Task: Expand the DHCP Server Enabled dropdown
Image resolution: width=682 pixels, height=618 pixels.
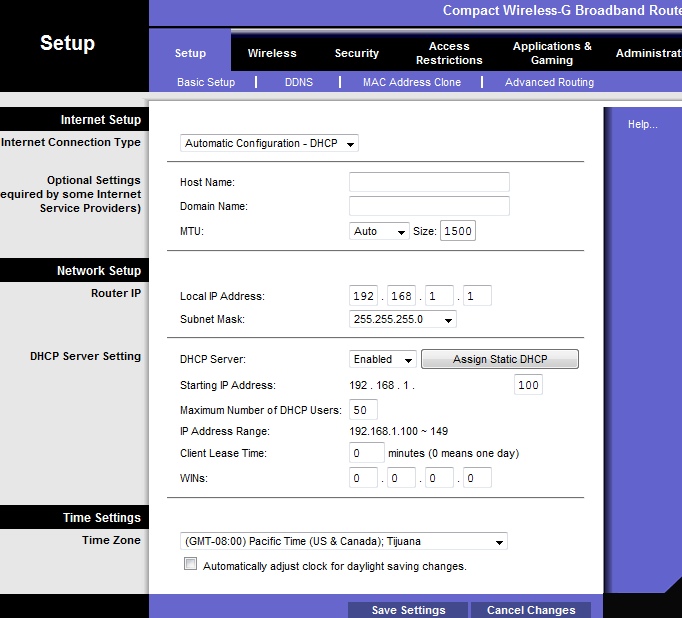Action: pos(383,359)
